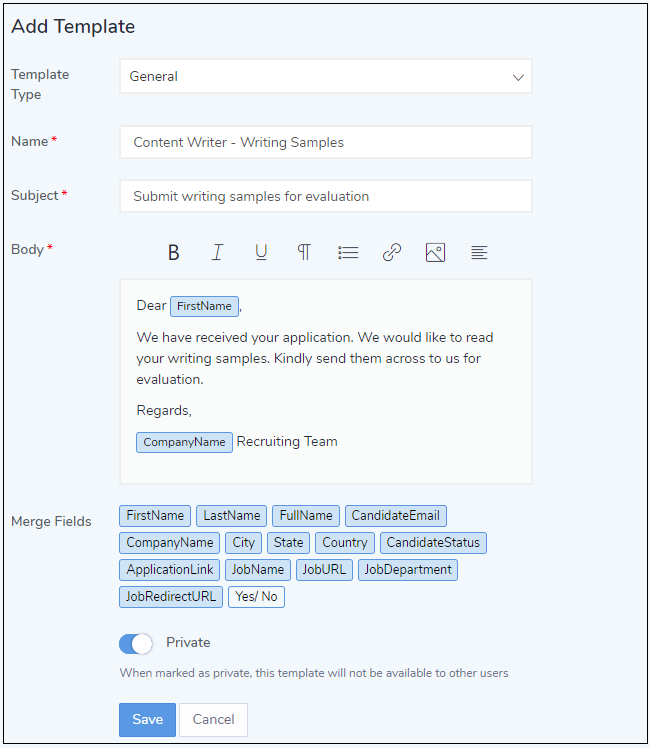Open paragraph format options

[304, 253]
